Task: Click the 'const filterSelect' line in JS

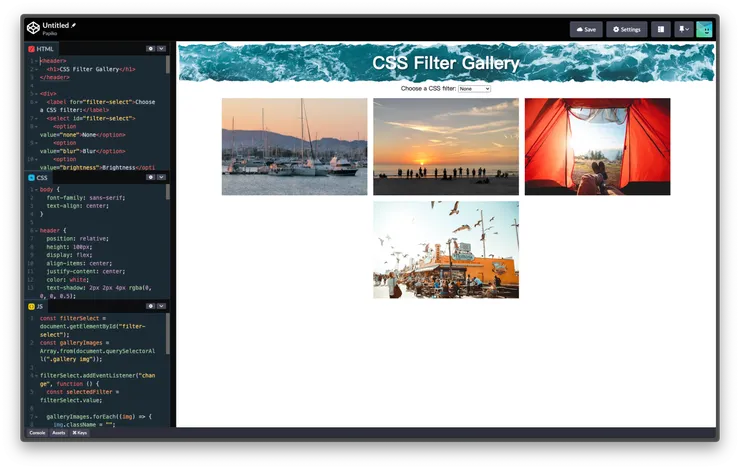Action: (92, 327)
